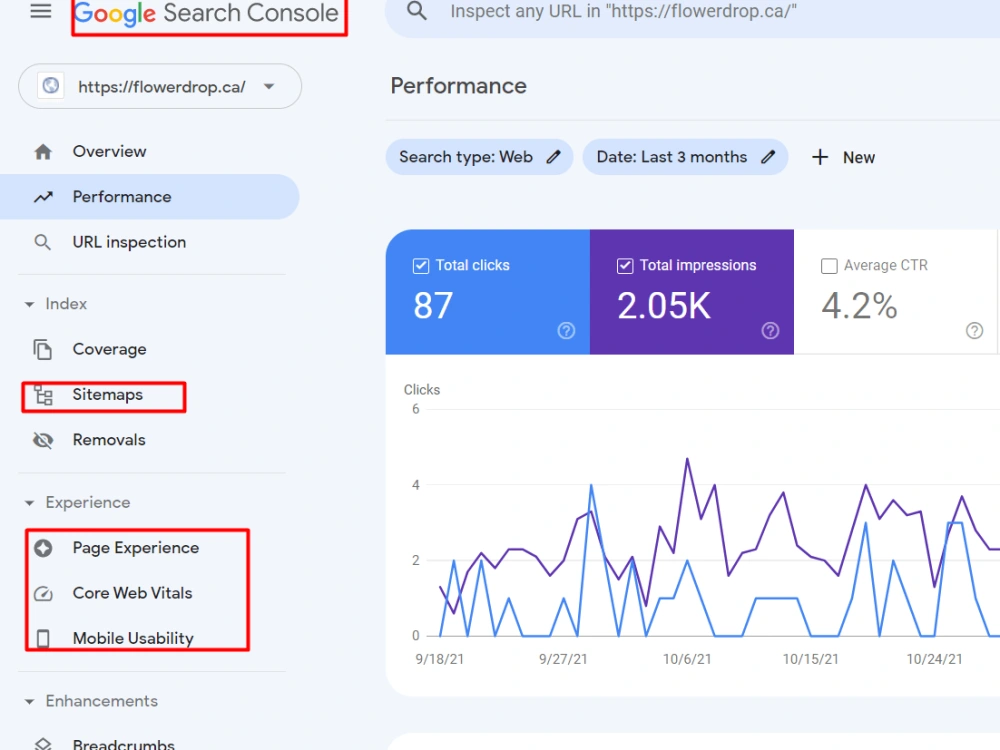Click the 2.05K impressions value

click(x=664, y=305)
